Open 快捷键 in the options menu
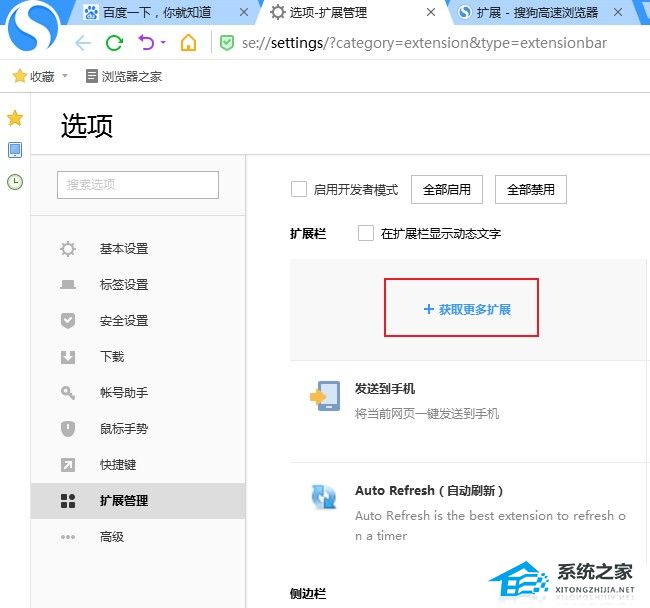 (x=138, y=465)
